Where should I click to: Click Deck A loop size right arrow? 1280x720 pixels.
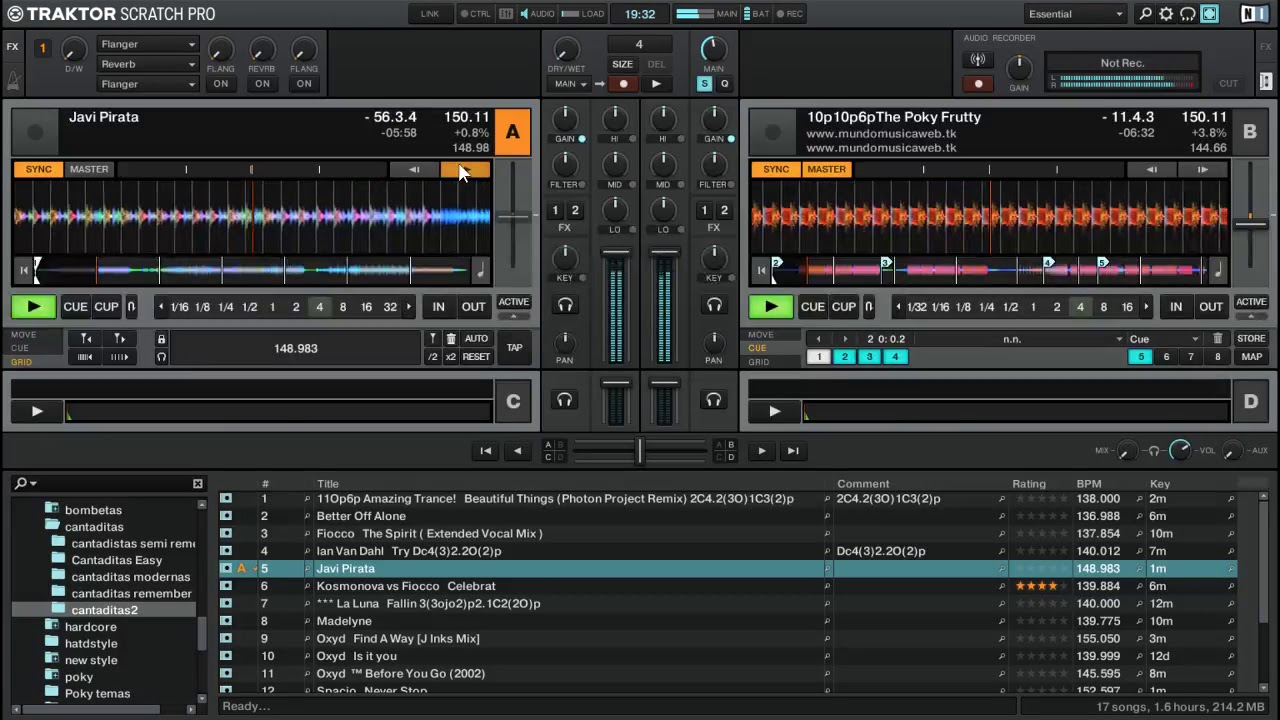click(x=408, y=307)
